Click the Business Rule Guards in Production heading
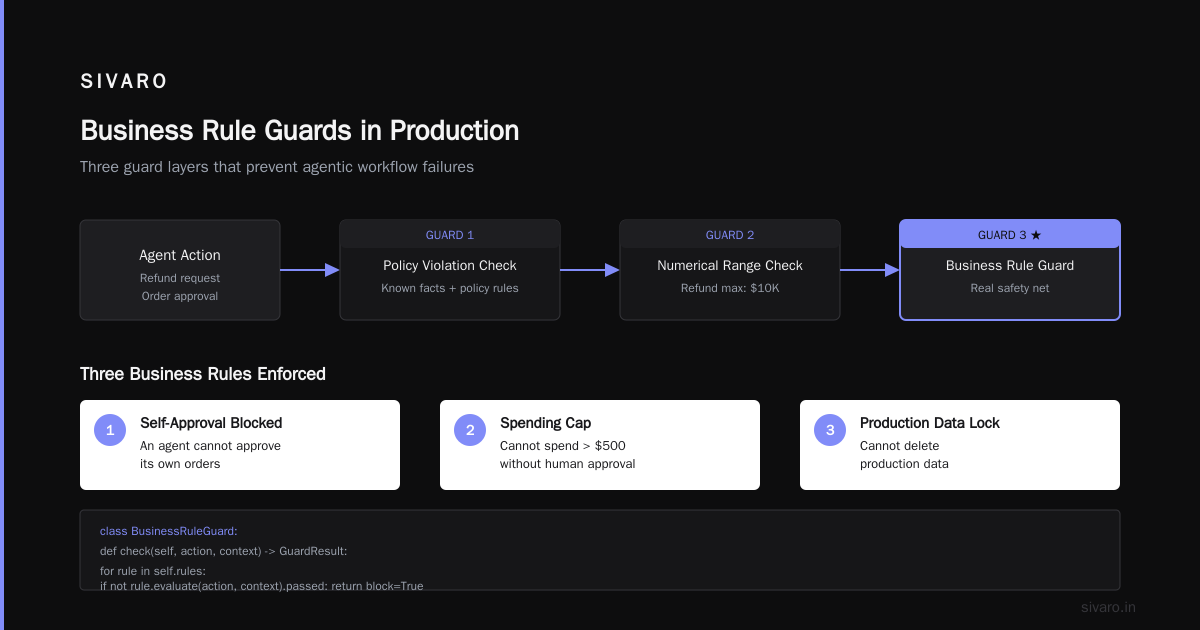 click(x=299, y=131)
